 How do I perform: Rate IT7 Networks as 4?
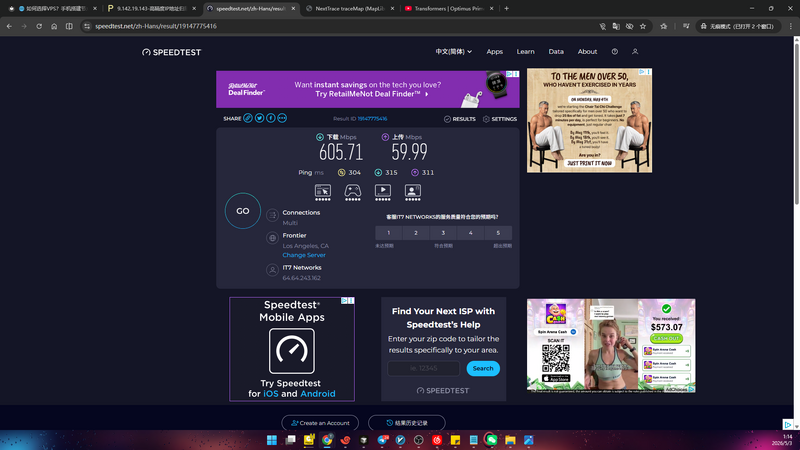point(471,233)
